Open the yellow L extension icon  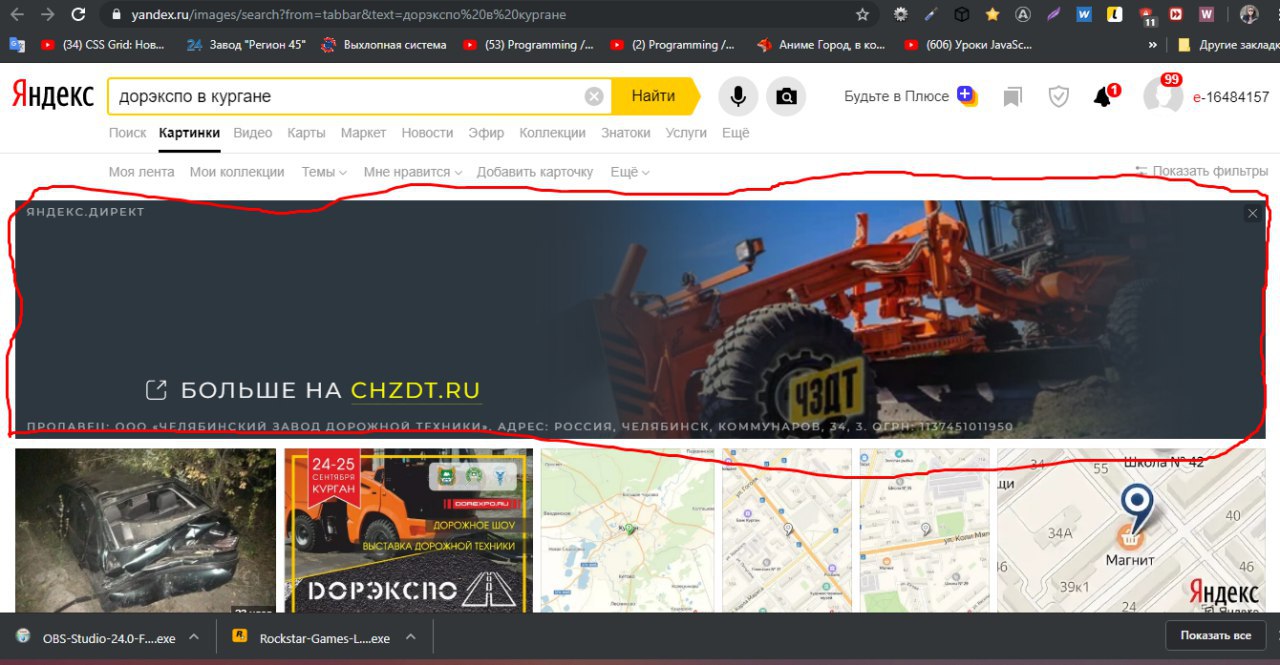[x=1114, y=15]
